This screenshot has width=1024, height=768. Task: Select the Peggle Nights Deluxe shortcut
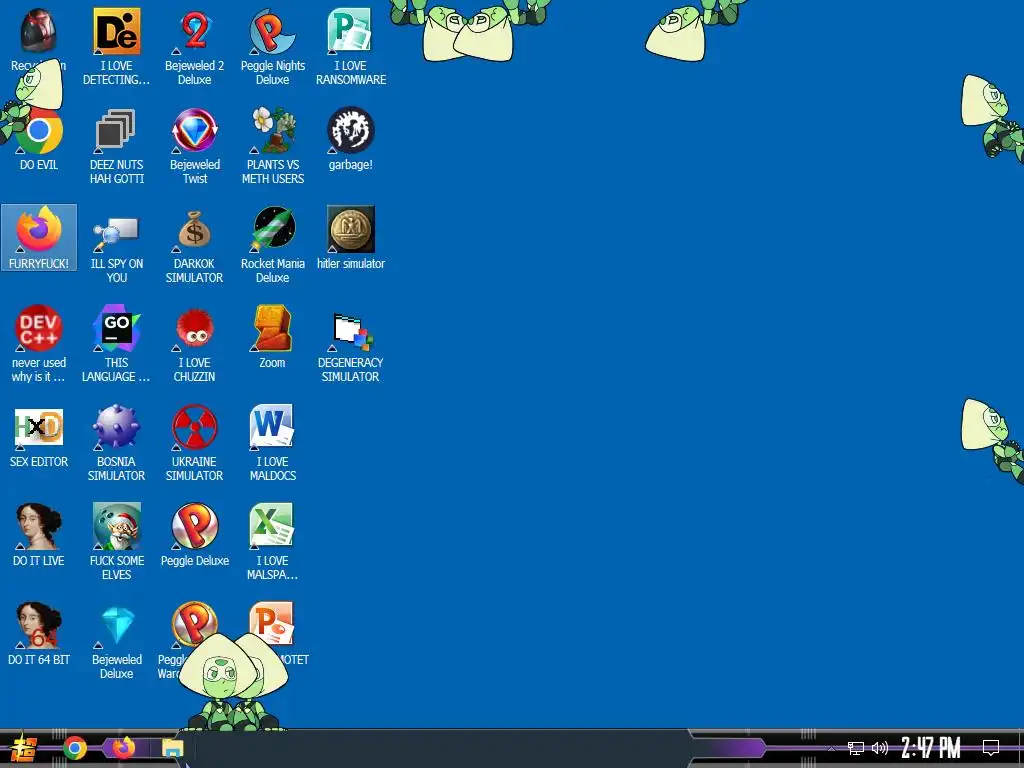click(x=272, y=31)
